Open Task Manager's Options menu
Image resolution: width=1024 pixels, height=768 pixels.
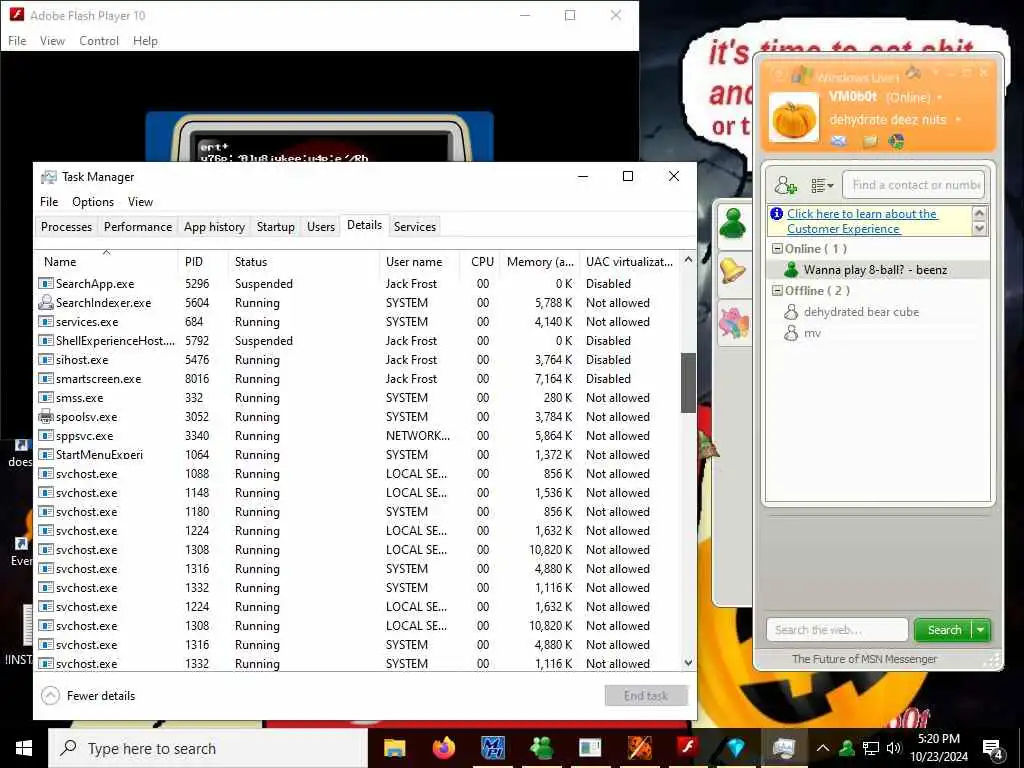pyautogui.click(x=93, y=202)
